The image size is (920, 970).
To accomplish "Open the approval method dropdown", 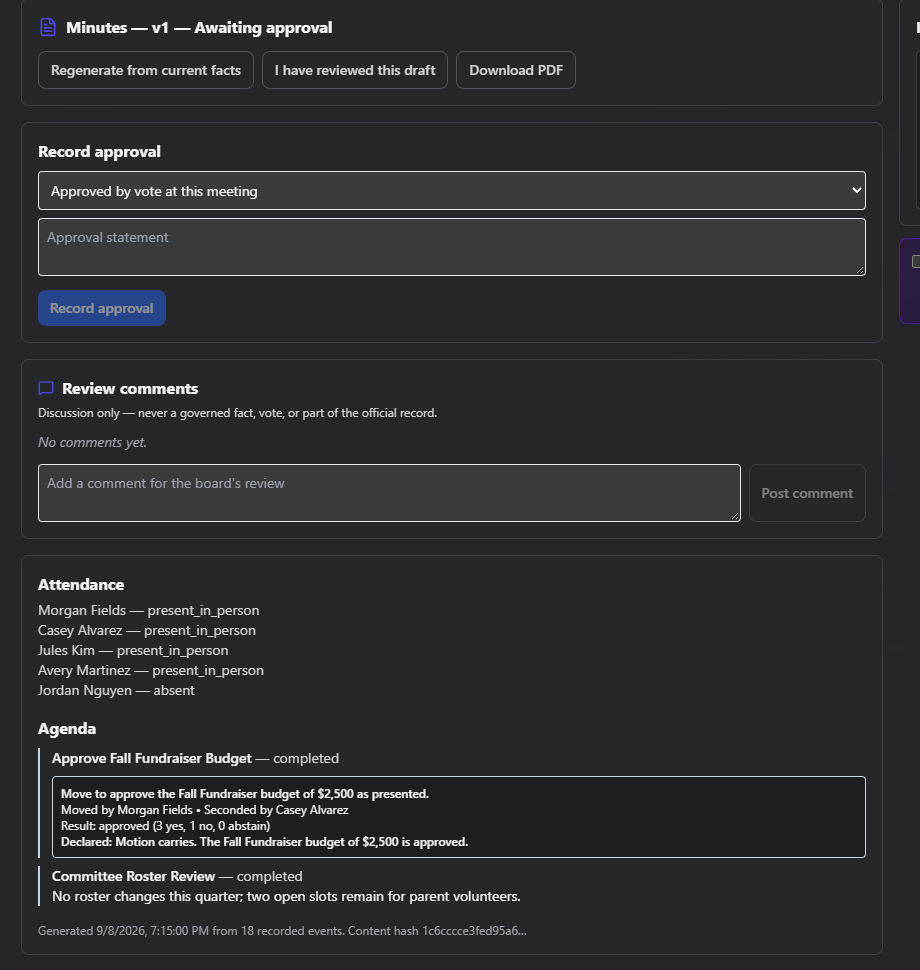I will [x=452, y=191].
